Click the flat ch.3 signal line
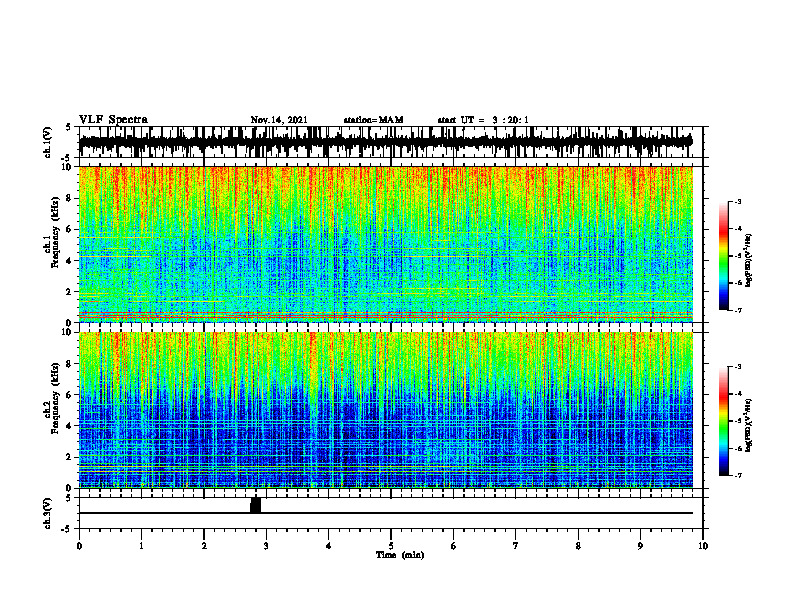 [386, 513]
